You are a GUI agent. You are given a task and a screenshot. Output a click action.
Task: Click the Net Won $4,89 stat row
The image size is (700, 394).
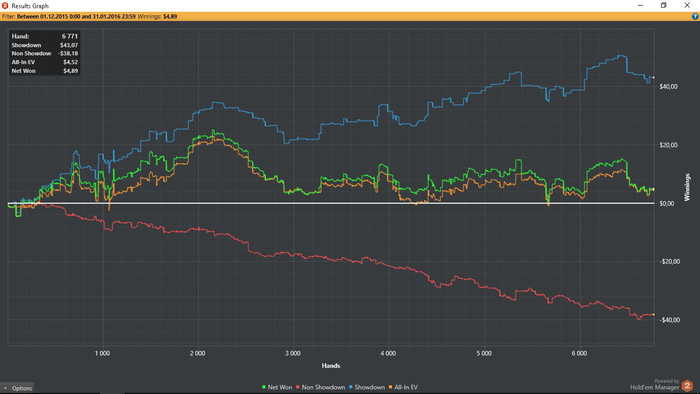point(45,71)
